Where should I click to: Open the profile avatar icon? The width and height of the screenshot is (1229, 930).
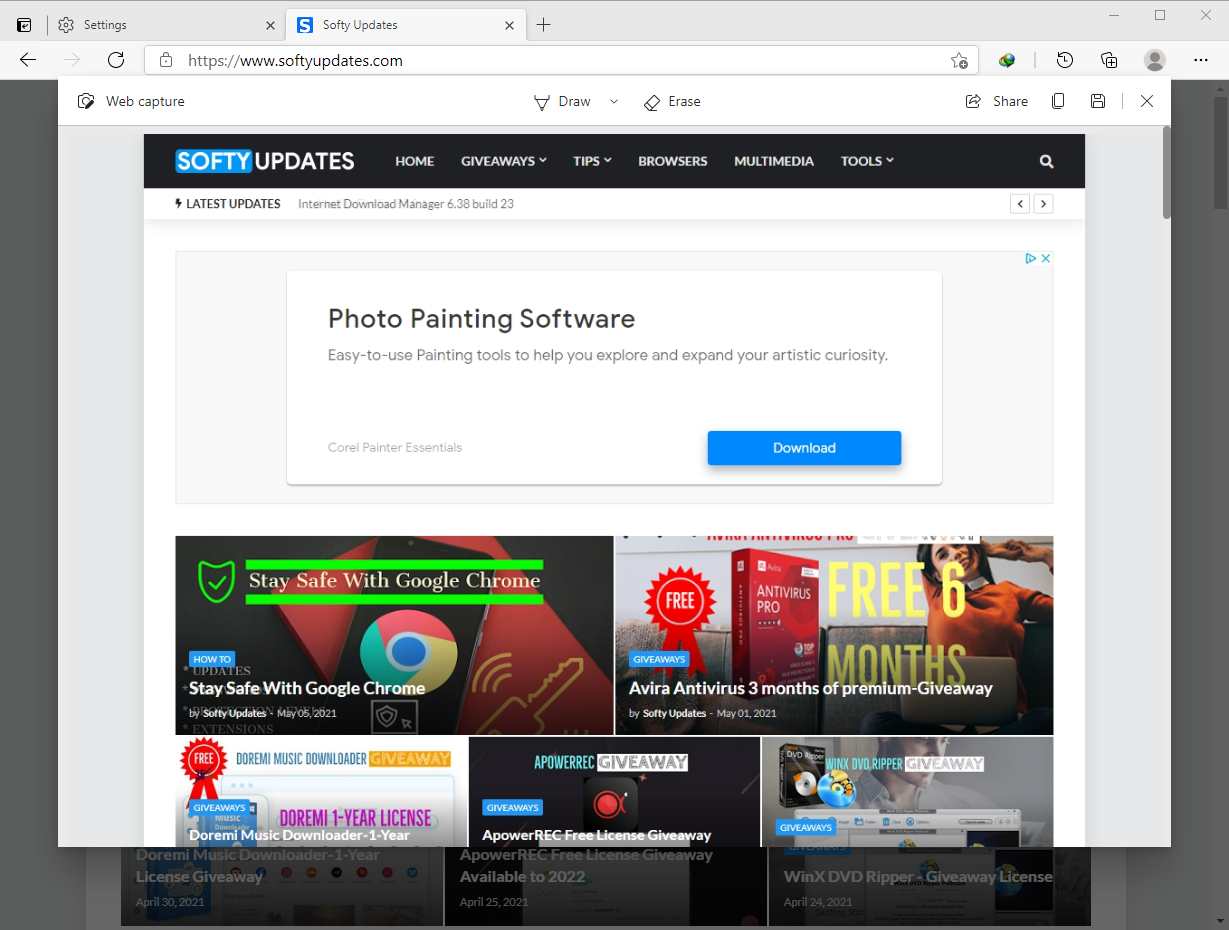pyautogui.click(x=1155, y=60)
